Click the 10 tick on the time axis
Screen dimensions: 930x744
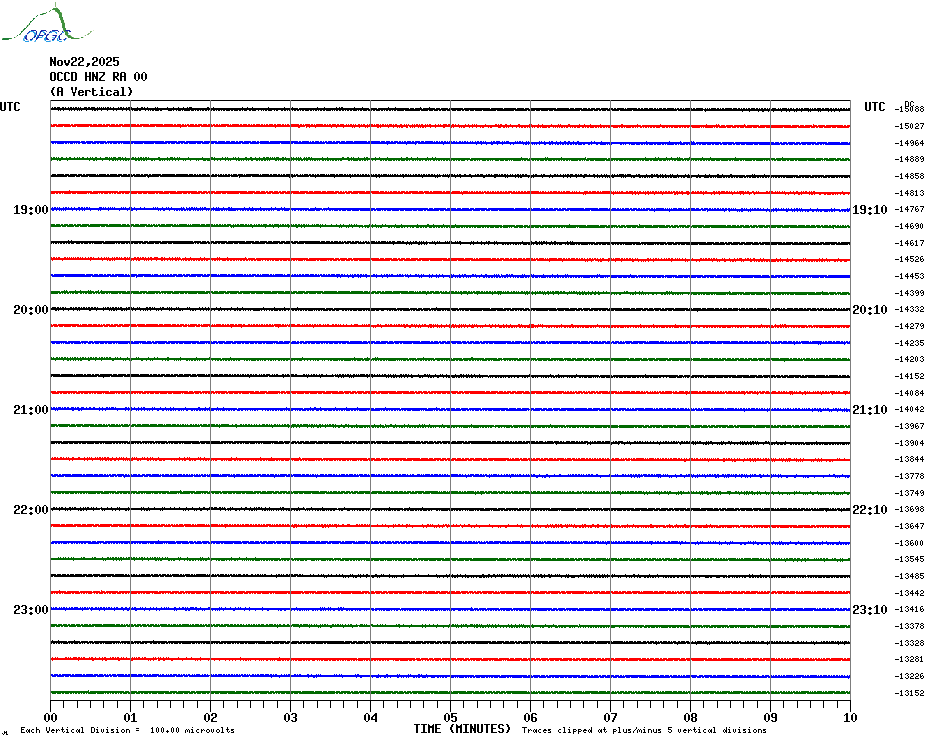[849, 717]
